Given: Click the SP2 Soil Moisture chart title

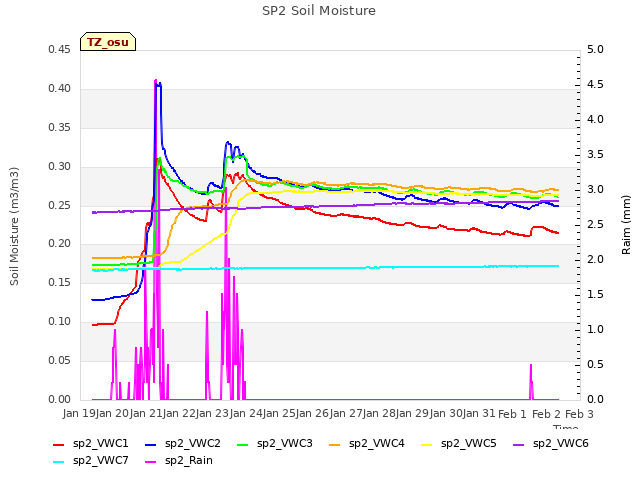Looking at the screenshot, I should click(319, 11).
